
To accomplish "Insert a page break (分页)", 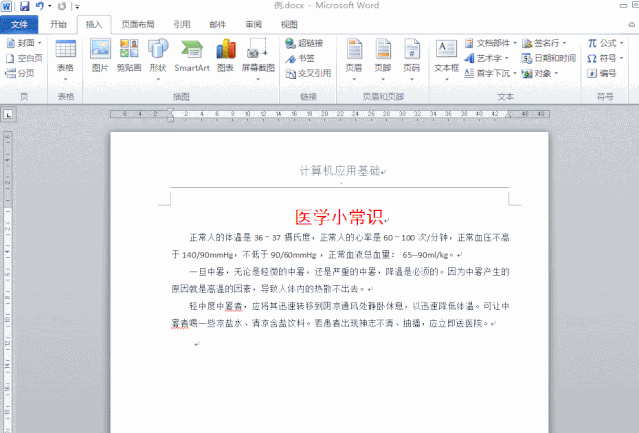I will 20,73.
